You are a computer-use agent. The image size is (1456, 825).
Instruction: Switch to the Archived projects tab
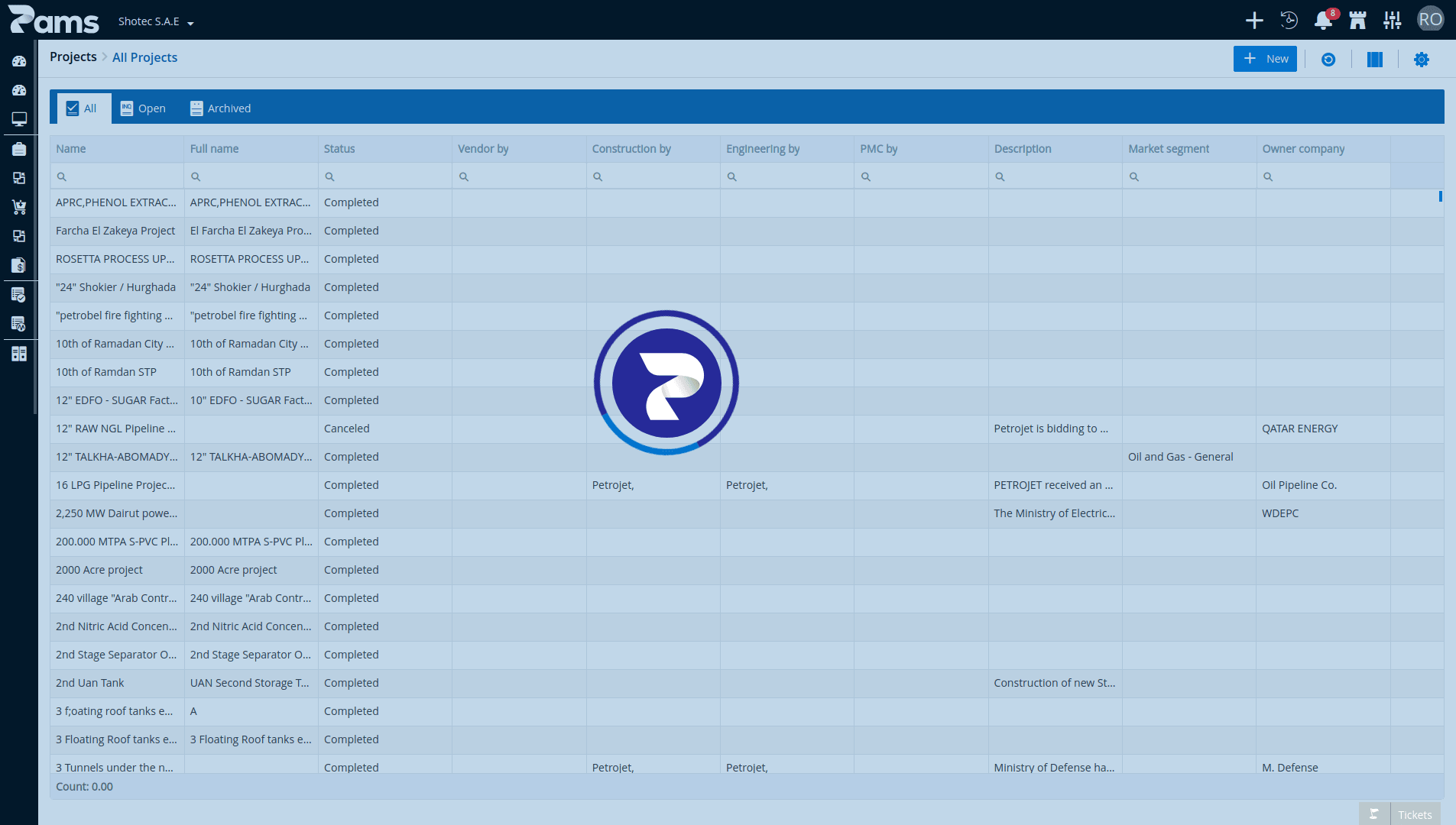pos(220,108)
